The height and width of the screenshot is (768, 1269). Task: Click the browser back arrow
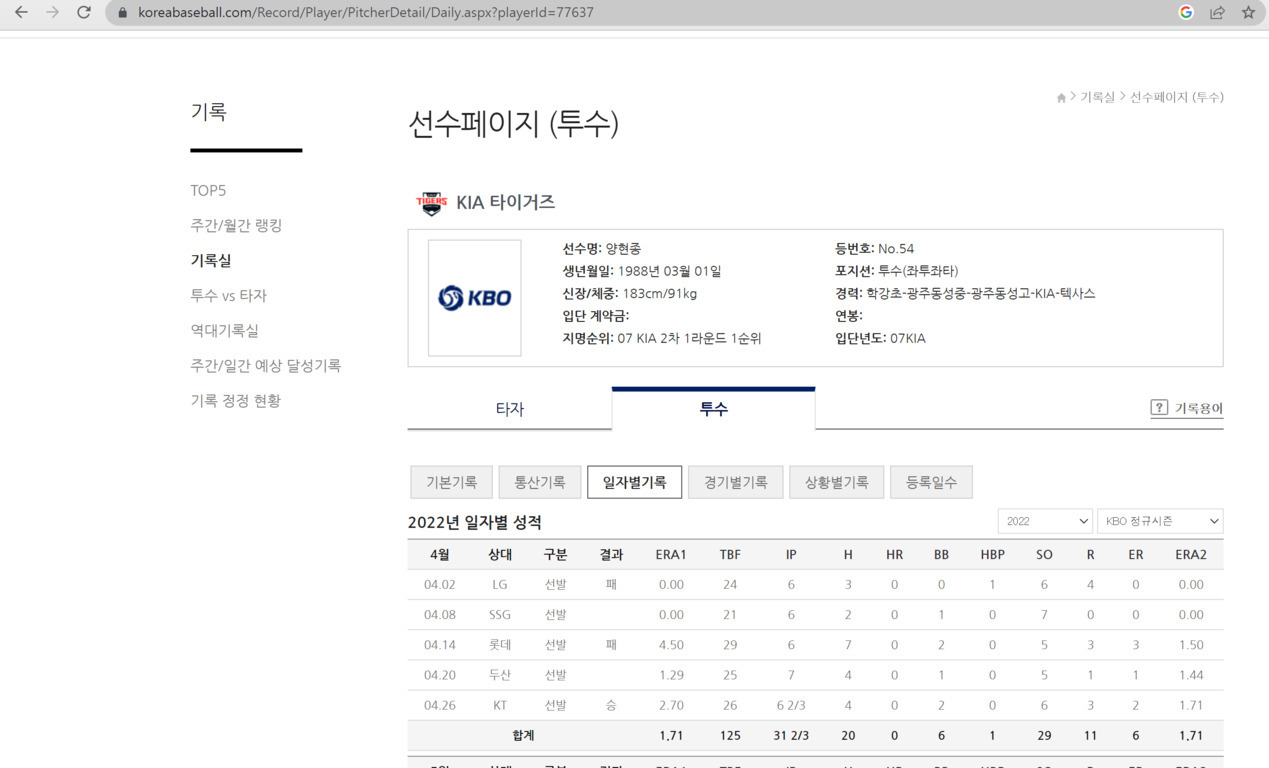tap(20, 14)
